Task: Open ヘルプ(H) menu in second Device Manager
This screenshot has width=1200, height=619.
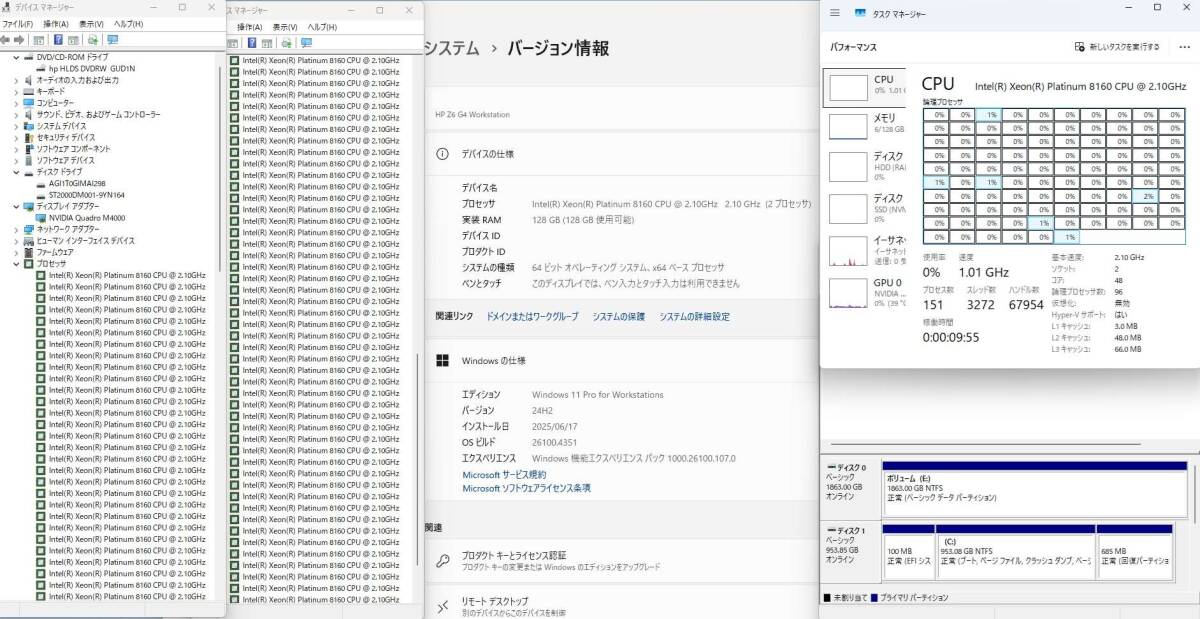Action: click(x=322, y=27)
